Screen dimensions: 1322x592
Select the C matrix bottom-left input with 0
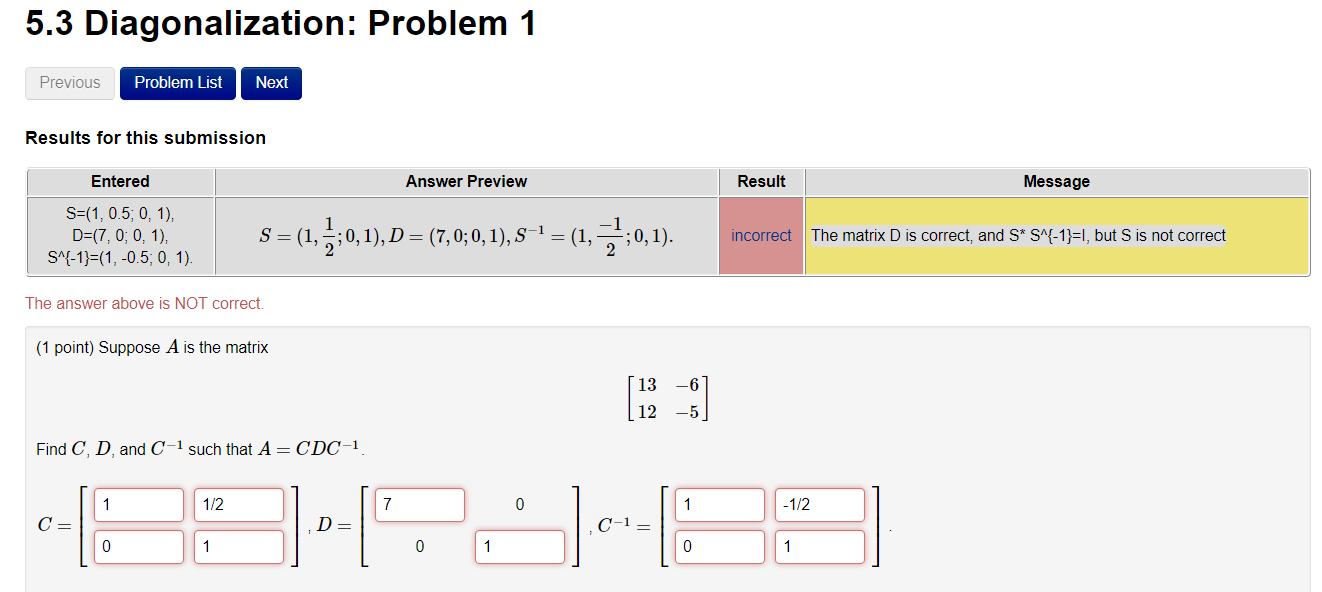[139, 547]
